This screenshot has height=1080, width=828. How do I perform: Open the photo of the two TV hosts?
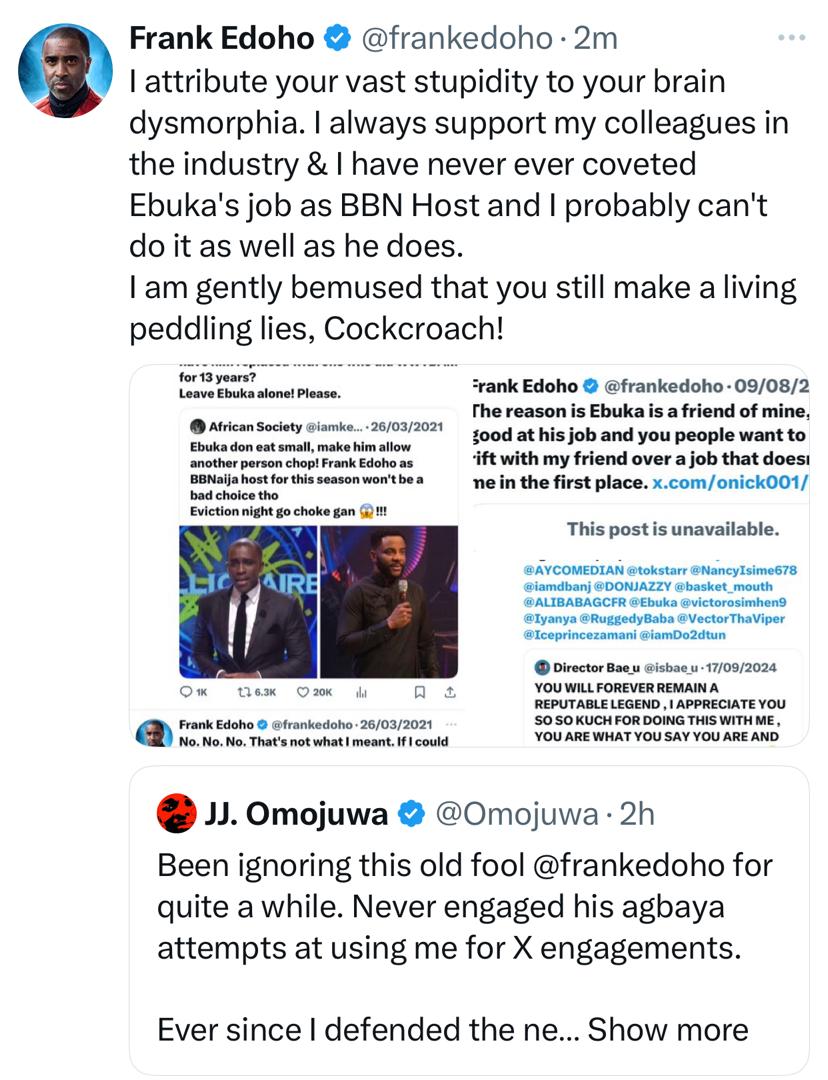pos(317,602)
